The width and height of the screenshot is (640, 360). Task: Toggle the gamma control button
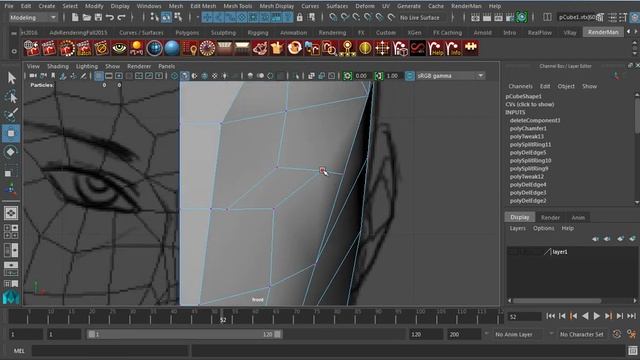point(379,76)
